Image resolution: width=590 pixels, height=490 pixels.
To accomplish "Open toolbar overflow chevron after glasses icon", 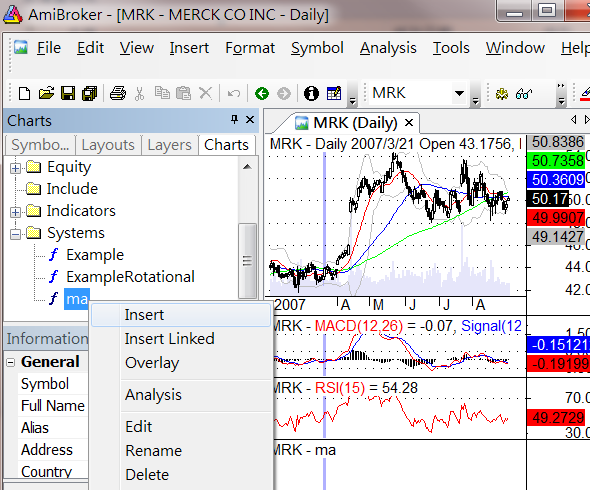I will coord(561,93).
